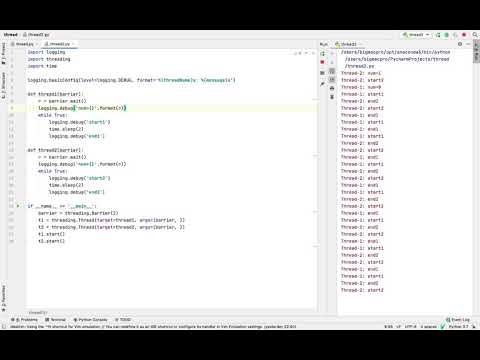This screenshot has height=360, width=480.
Task: Click 'Thread-1: num=0' console output line
Action: click(361, 87)
